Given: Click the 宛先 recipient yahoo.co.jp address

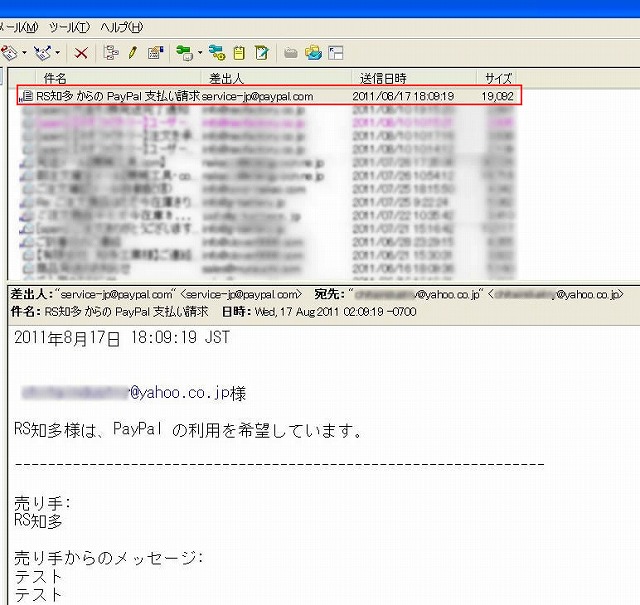Looking at the screenshot, I should 485,294.
